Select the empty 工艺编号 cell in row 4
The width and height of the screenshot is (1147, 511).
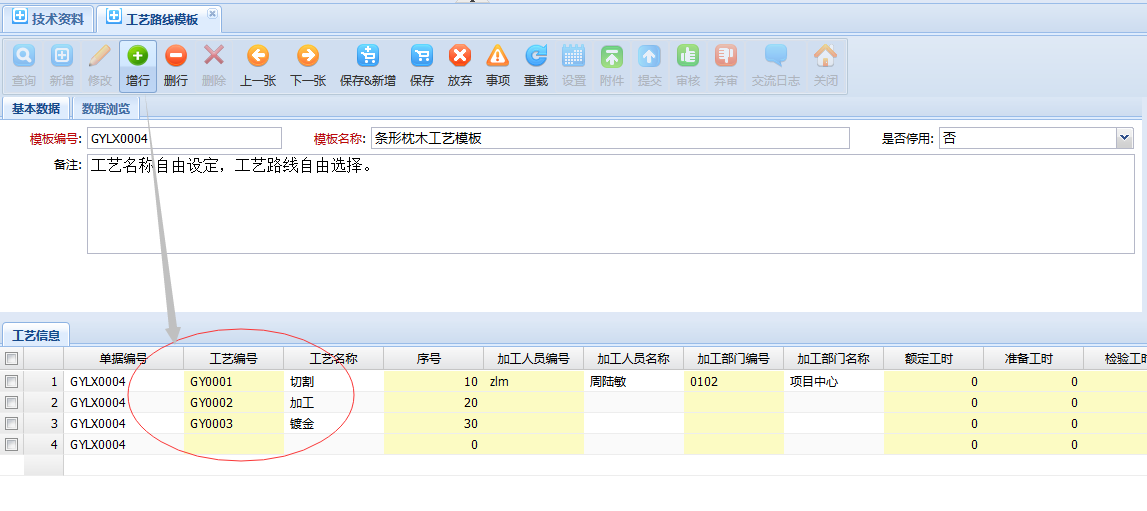(x=233, y=444)
